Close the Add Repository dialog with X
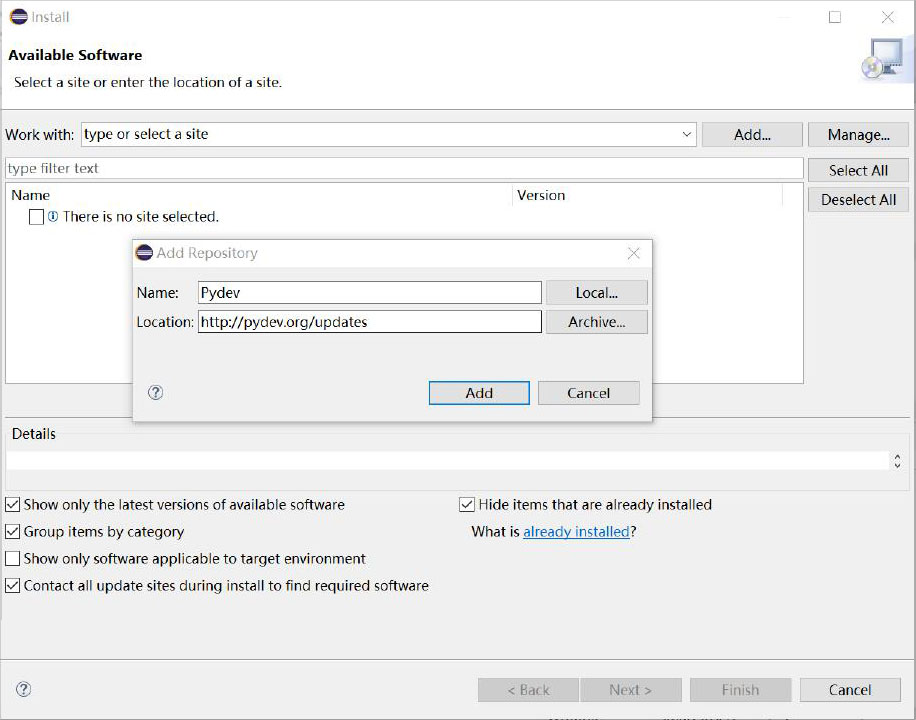 (x=633, y=254)
